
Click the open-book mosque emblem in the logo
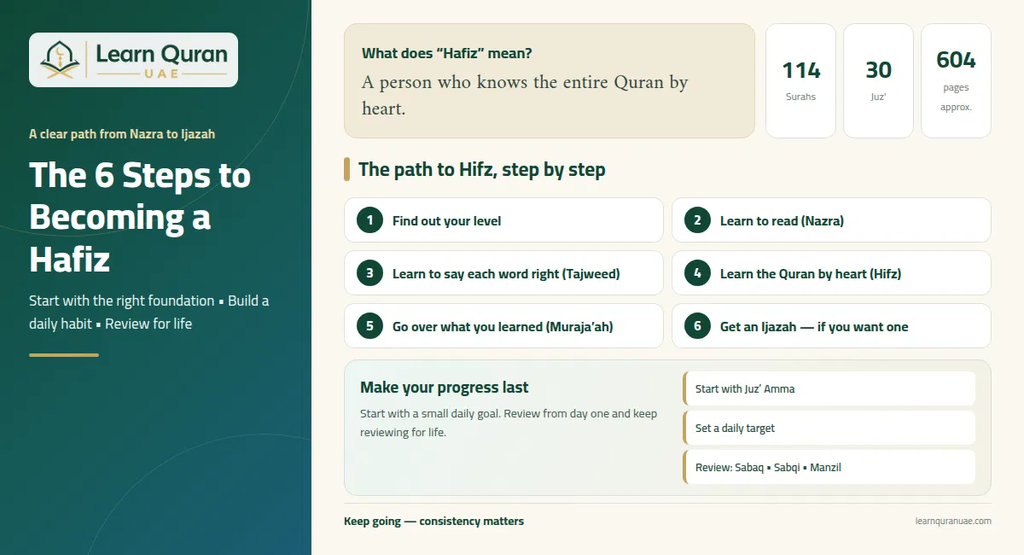click(60, 61)
